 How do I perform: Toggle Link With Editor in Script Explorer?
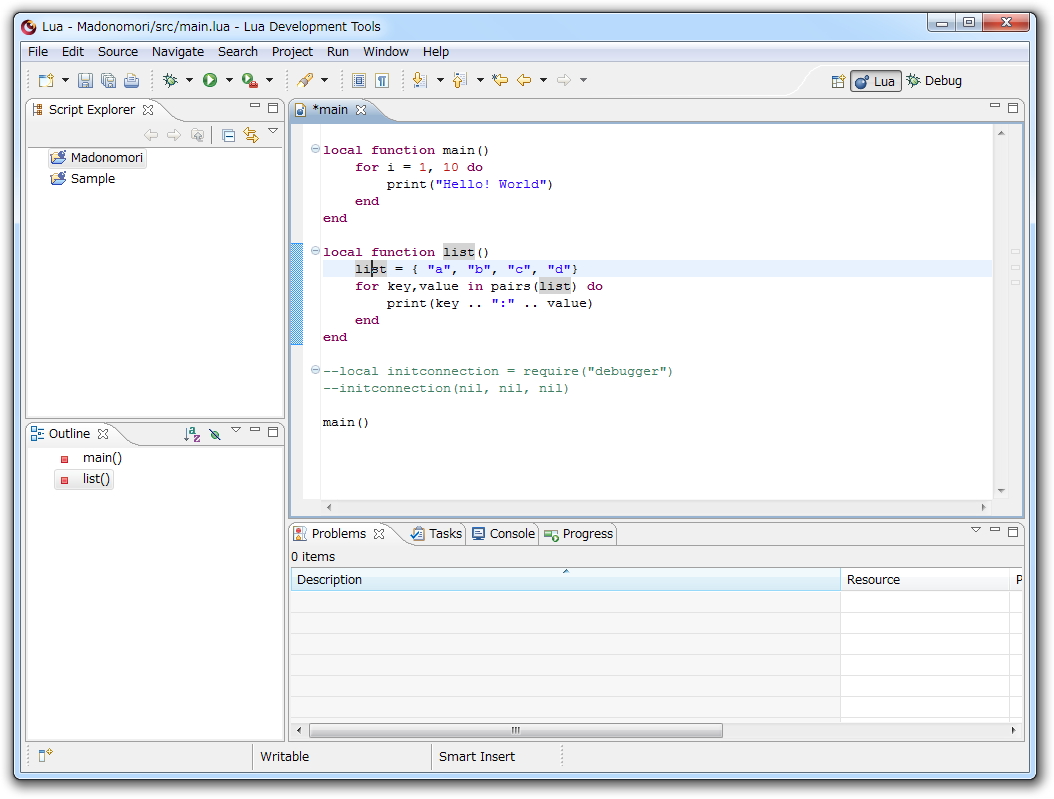251,136
